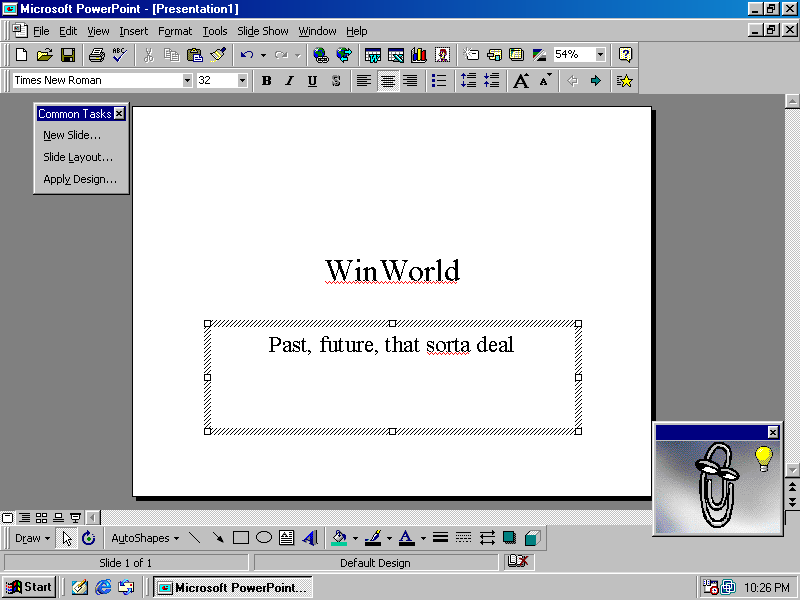Viewport: 800px width, 600px height.
Task: Click Slide Layout in Common Tasks
Action: click(x=78, y=157)
